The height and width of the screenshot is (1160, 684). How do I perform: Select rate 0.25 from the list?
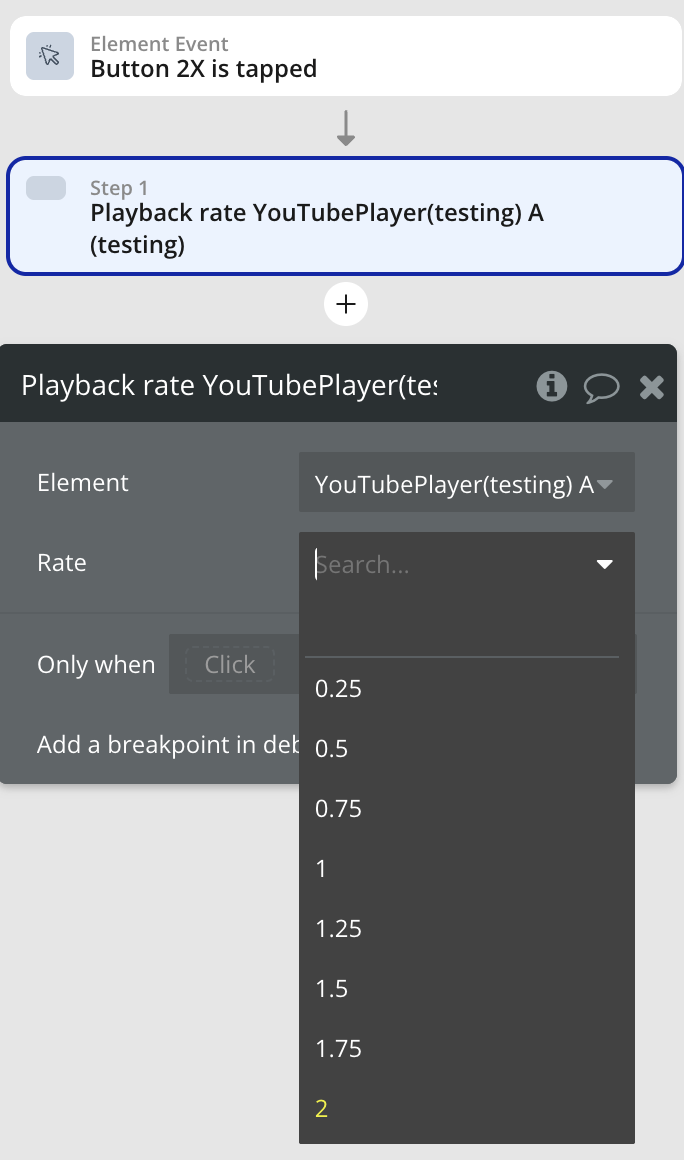[x=338, y=689]
